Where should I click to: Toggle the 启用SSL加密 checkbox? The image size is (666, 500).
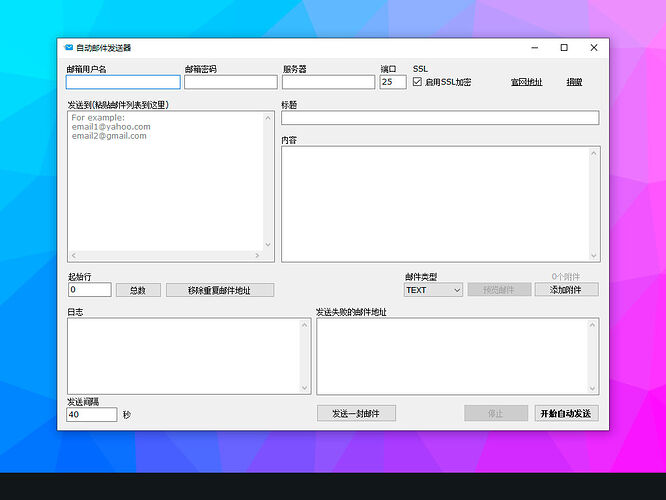click(x=418, y=82)
